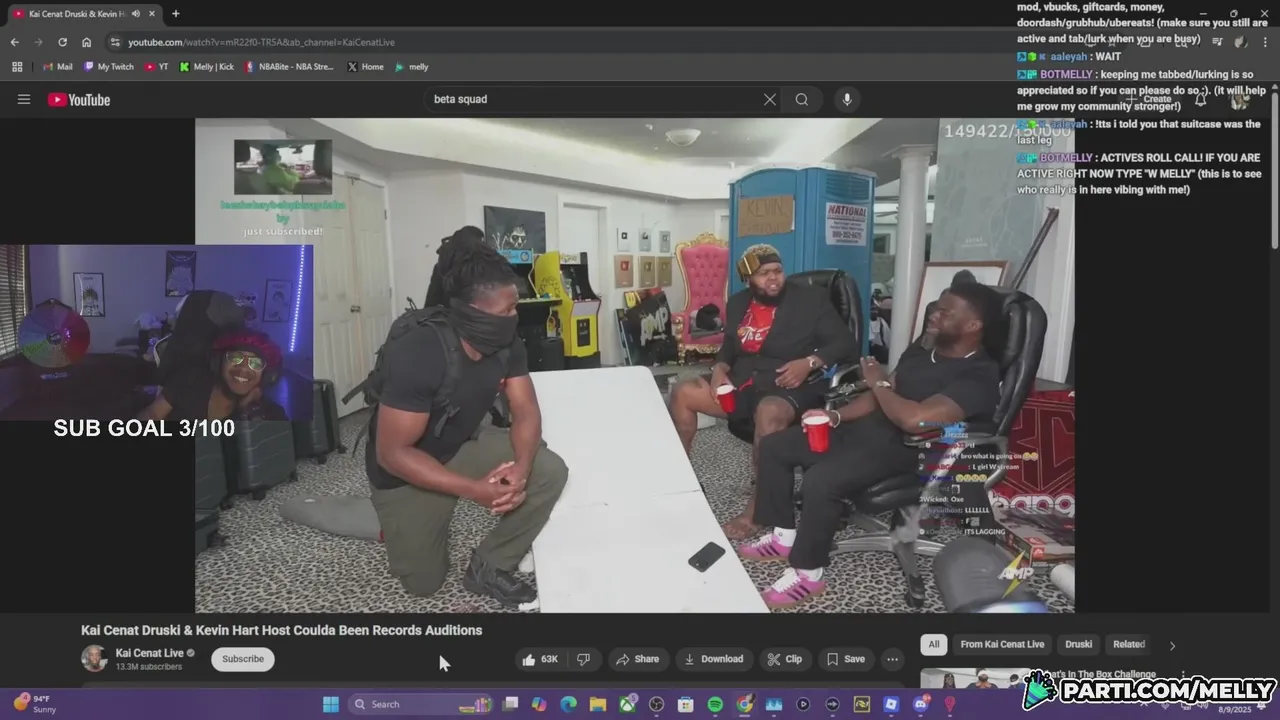Open the weather widget showing 94°F
1280x720 pixels.
(35, 704)
